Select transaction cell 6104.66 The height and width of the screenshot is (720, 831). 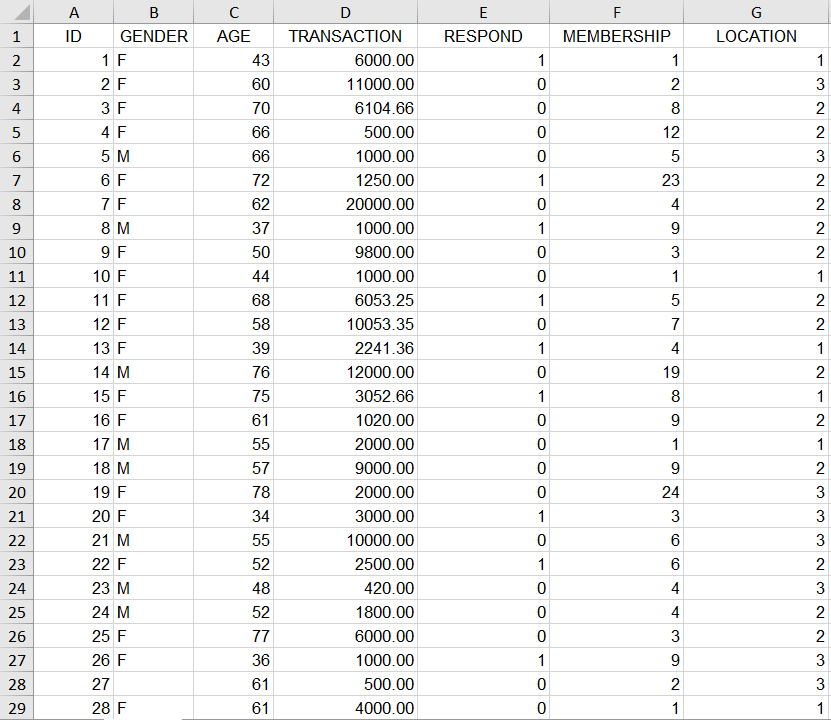[x=345, y=108]
